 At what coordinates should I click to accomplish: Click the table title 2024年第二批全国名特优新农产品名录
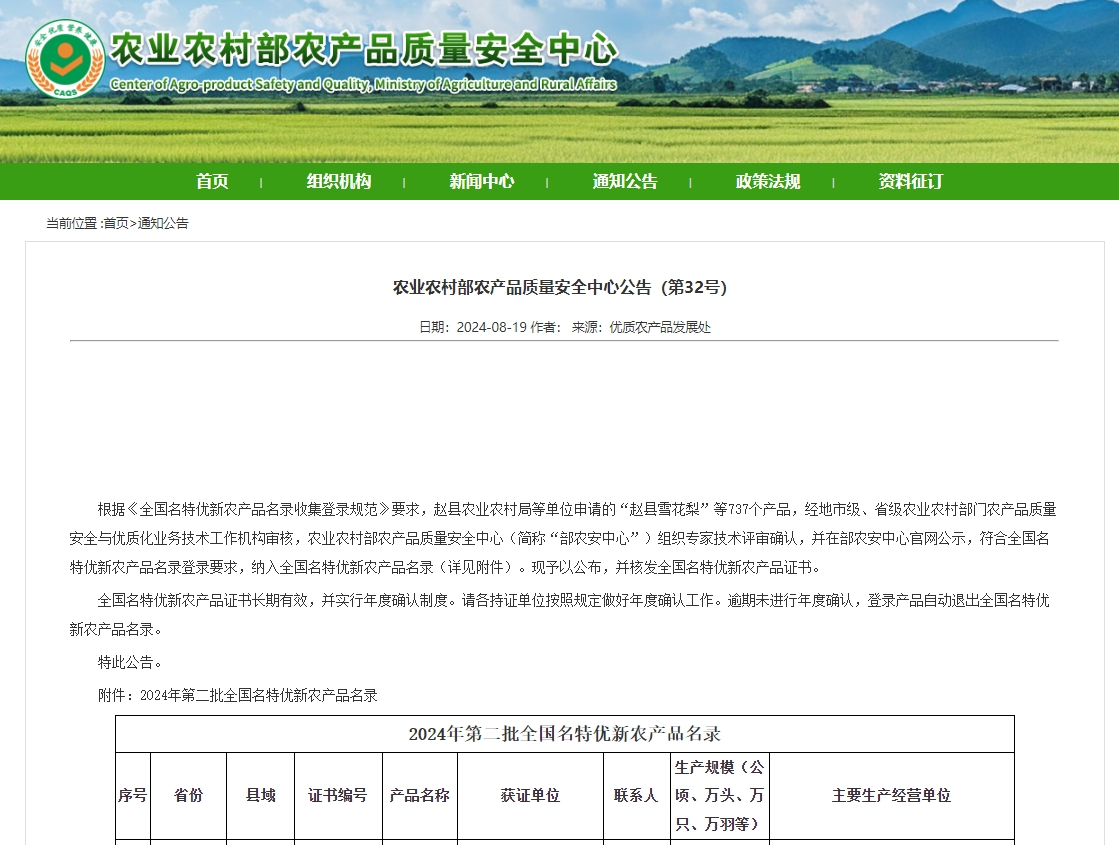[564, 733]
